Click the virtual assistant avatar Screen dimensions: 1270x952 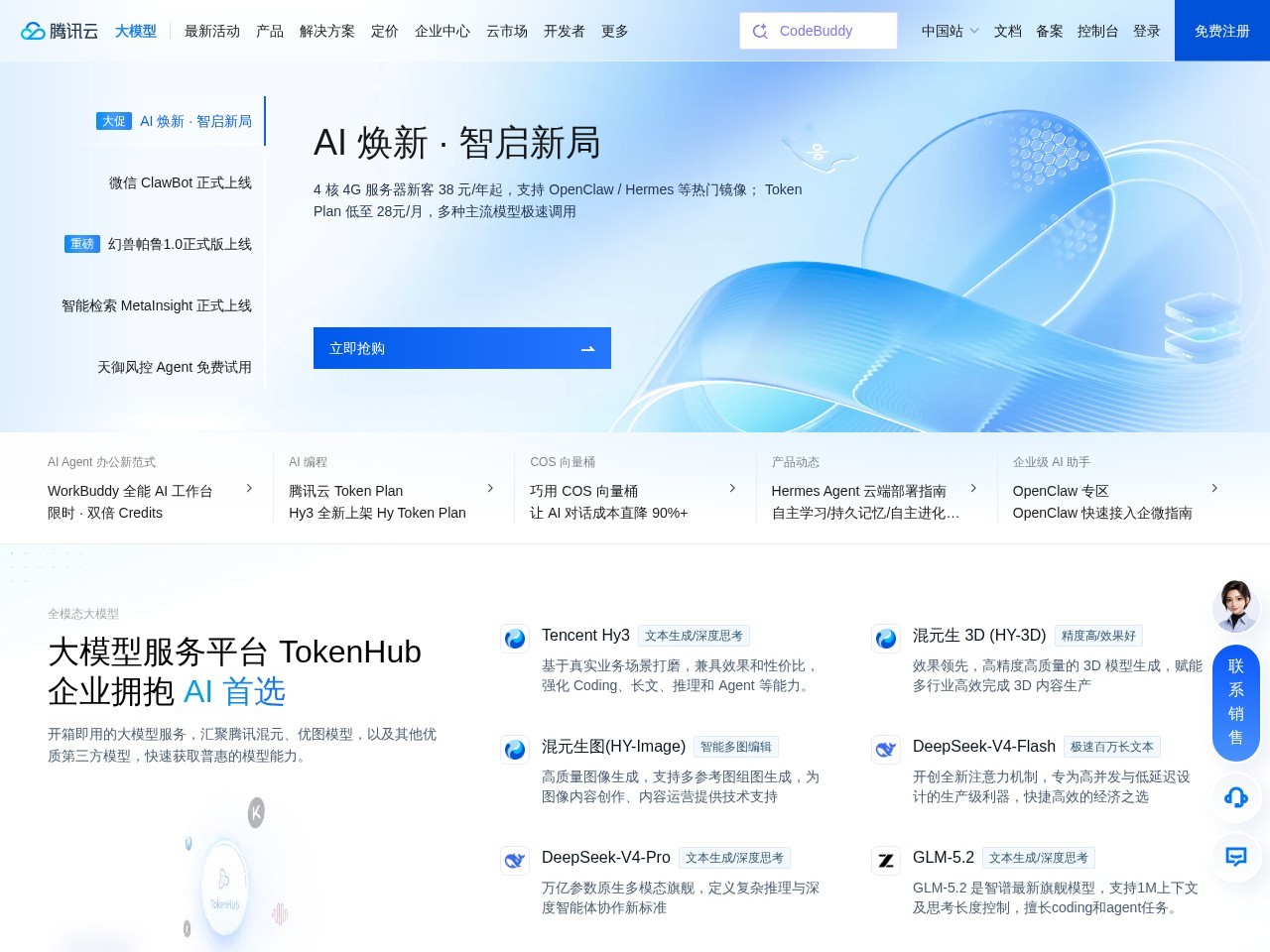coord(1236,606)
